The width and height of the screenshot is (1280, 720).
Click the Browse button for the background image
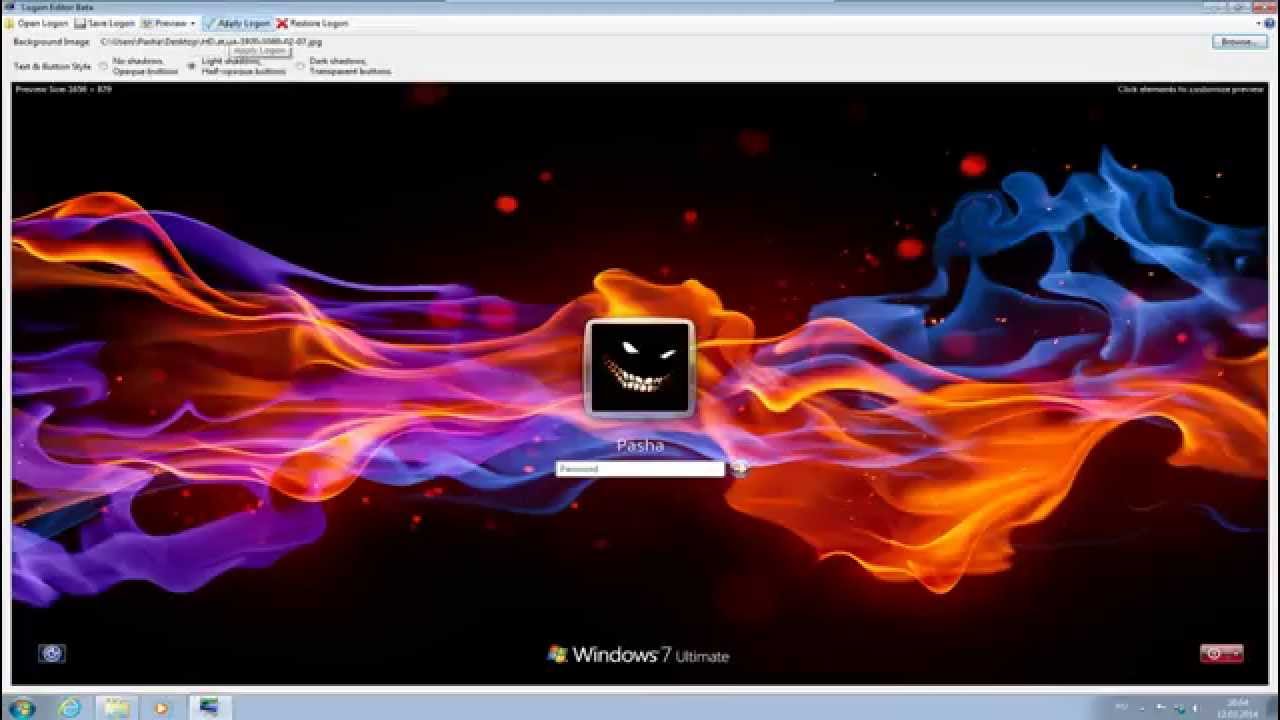coord(1238,42)
